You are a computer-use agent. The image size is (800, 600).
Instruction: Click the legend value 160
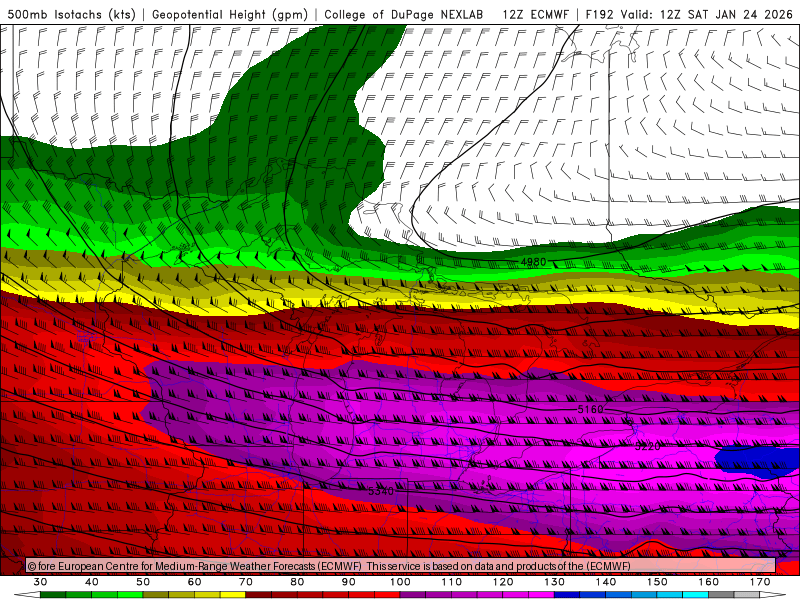tap(709, 582)
